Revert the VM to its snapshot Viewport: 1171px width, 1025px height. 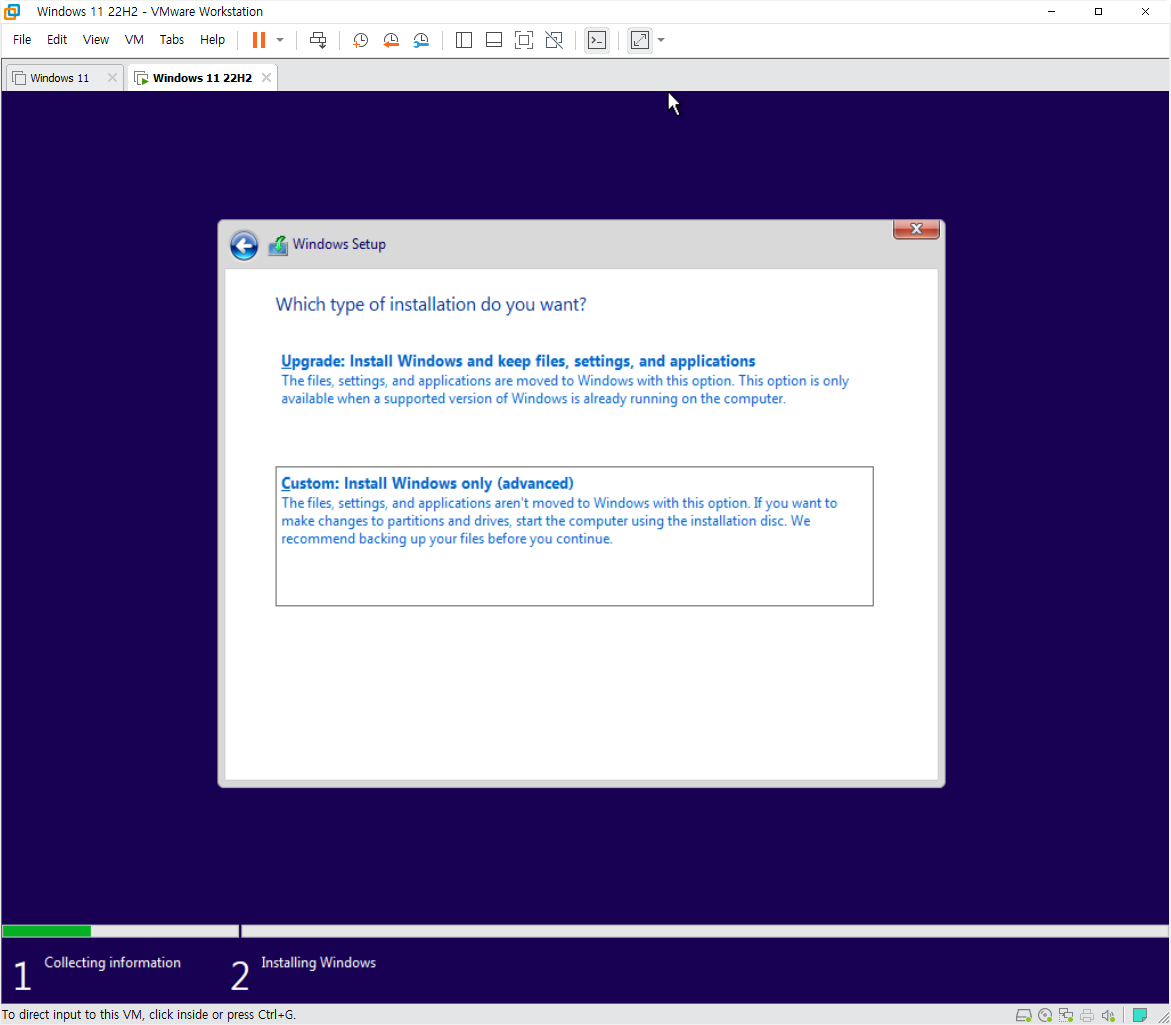(x=391, y=40)
